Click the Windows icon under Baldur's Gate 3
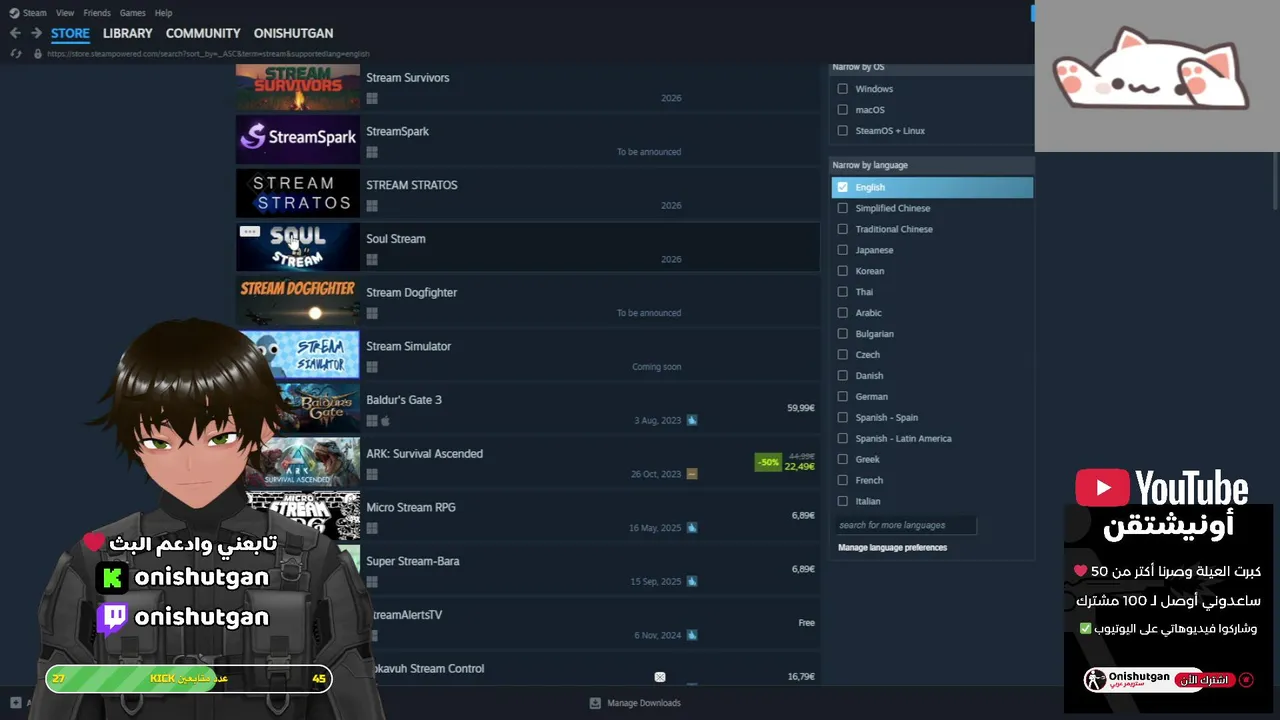This screenshot has width=1280, height=720. (x=372, y=420)
